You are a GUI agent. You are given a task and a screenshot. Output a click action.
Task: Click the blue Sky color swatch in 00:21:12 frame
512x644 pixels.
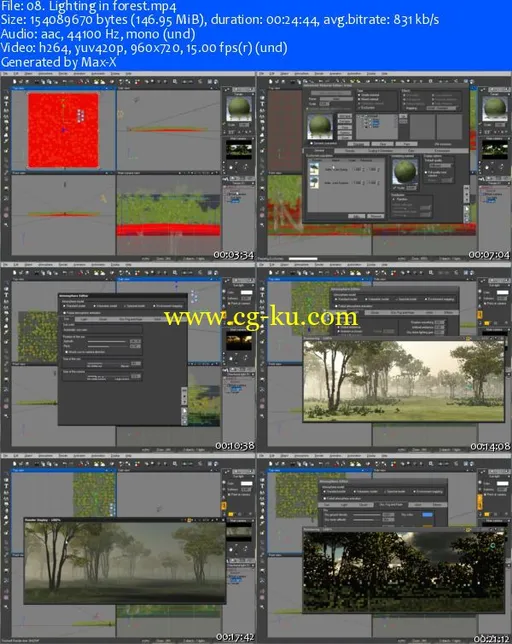pos(427,514)
